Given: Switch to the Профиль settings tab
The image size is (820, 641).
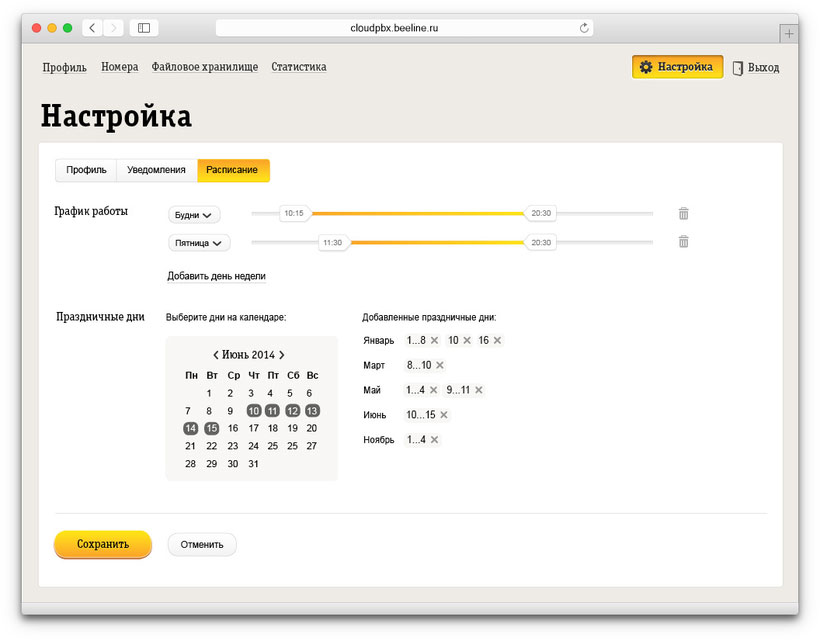Looking at the screenshot, I should (x=86, y=170).
